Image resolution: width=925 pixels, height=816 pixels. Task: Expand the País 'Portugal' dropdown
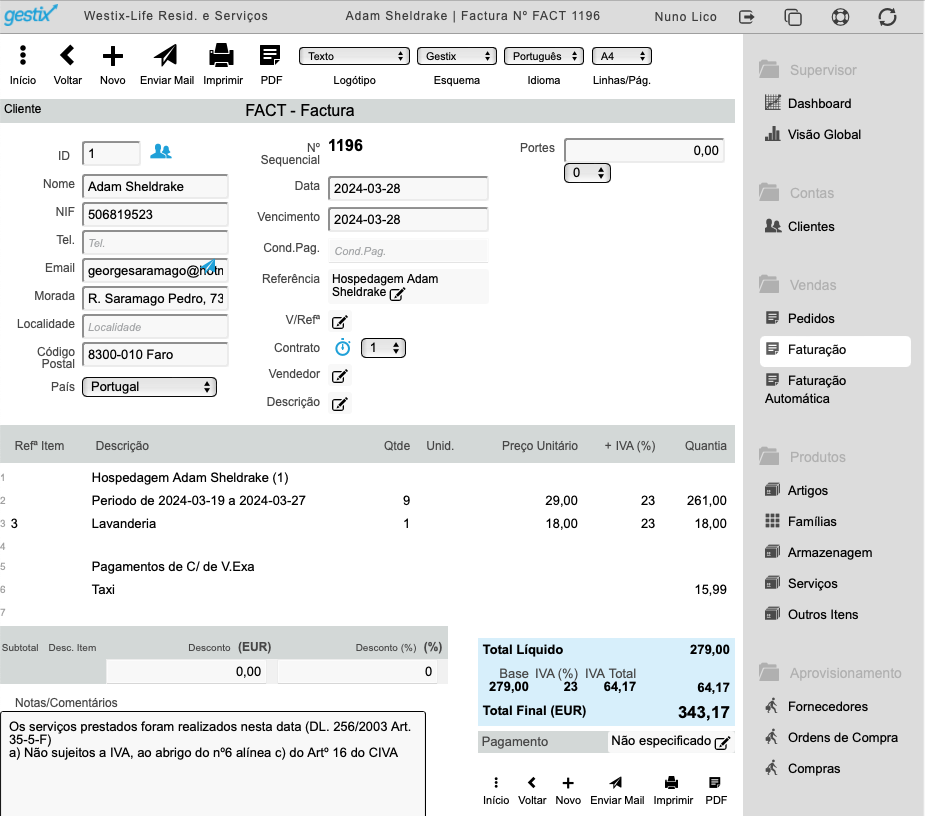[149, 387]
